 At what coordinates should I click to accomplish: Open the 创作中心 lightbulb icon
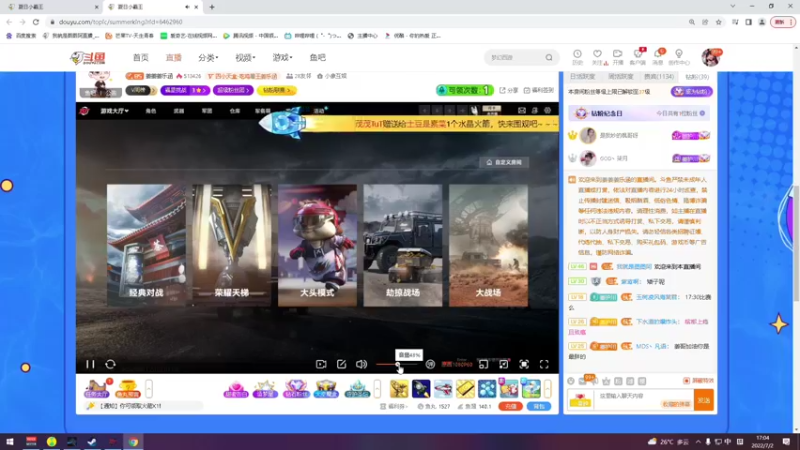pos(679,57)
